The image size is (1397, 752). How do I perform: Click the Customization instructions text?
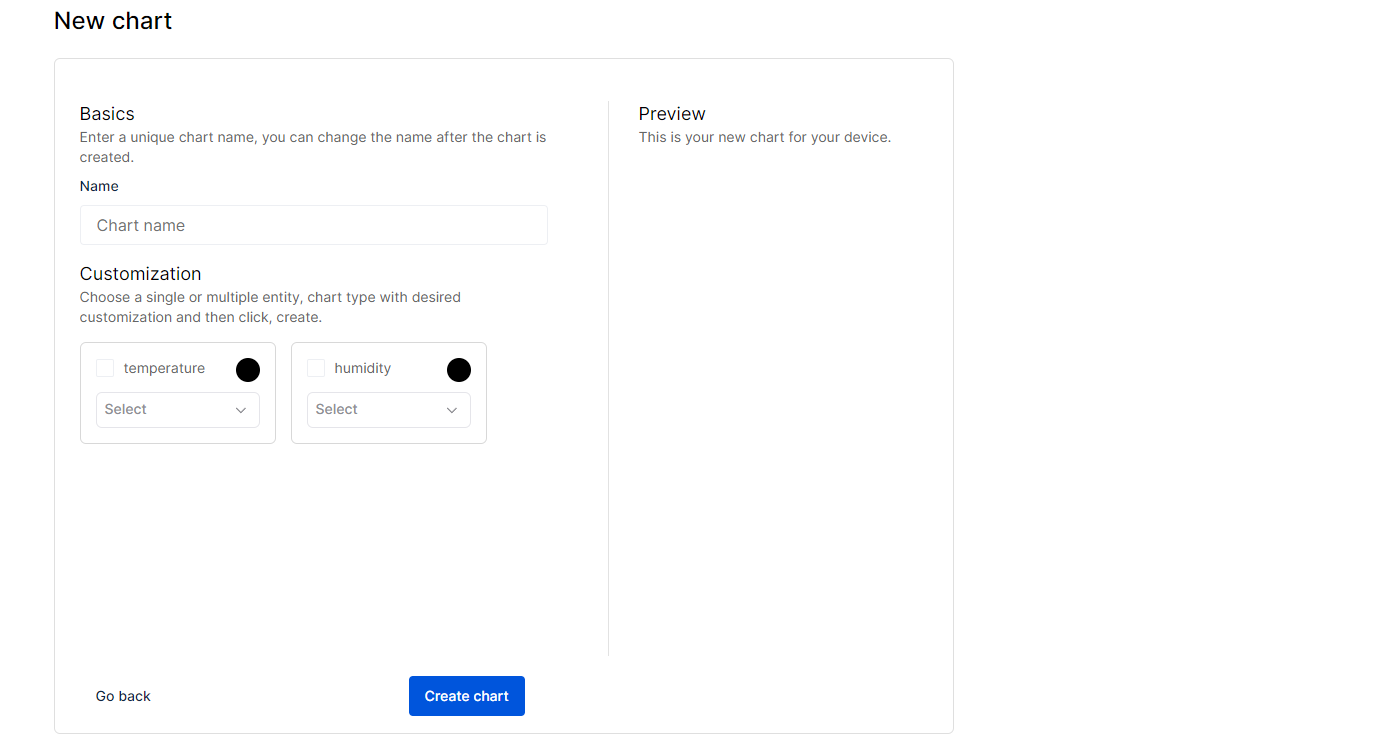coord(270,307)
